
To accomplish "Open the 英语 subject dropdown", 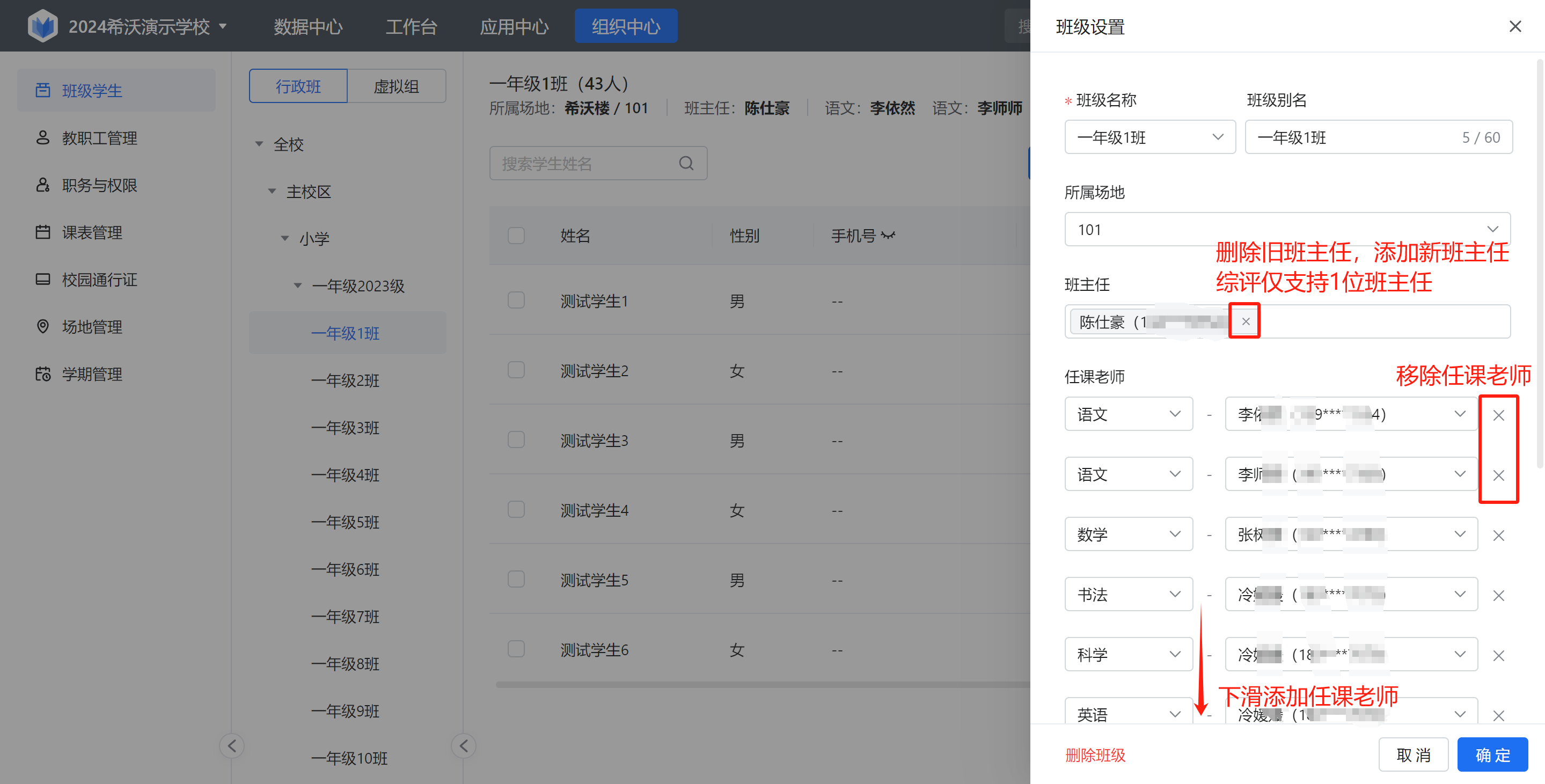I will click(1129, 712).
